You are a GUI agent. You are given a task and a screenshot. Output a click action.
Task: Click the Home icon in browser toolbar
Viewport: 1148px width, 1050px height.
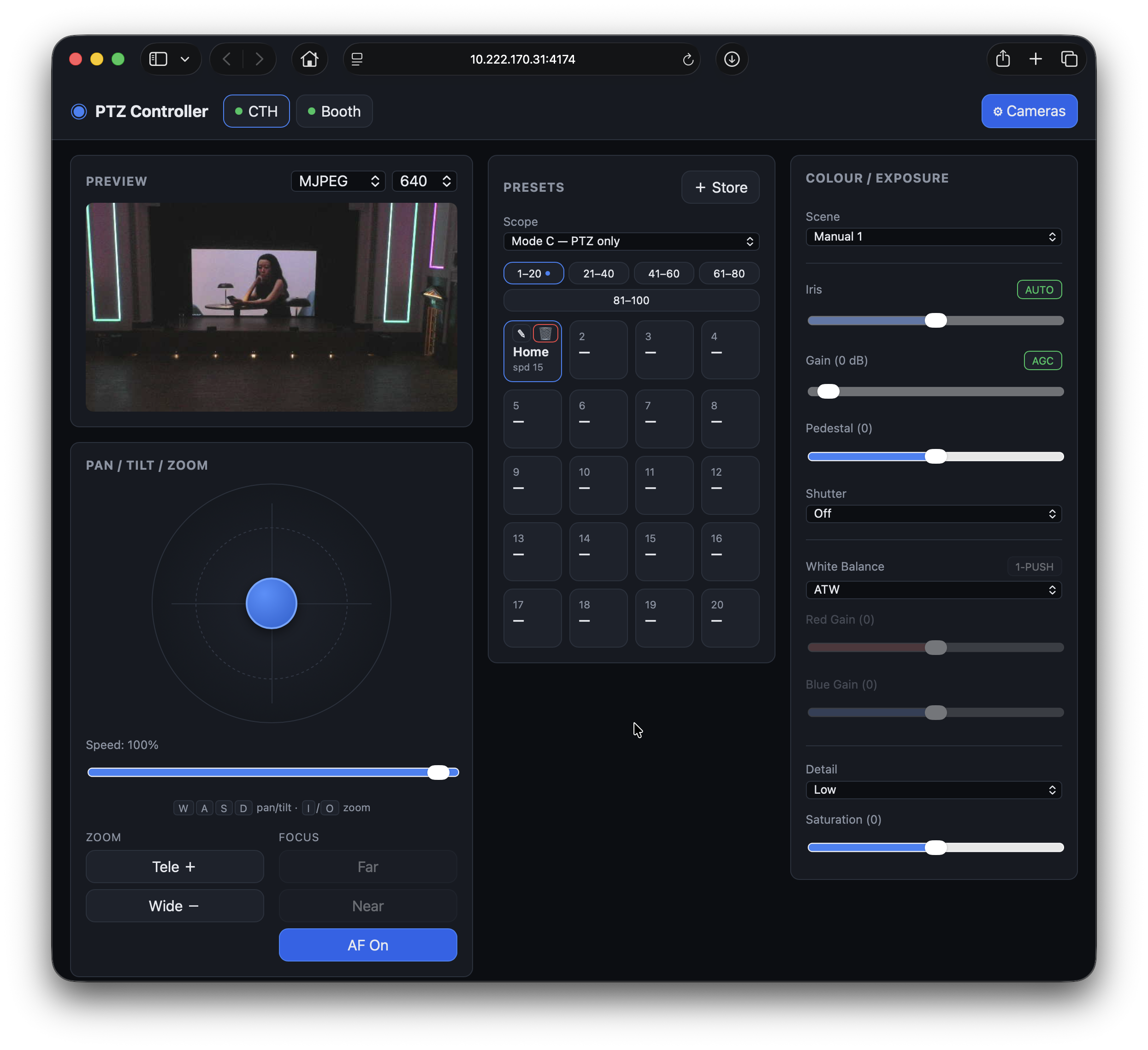click(309, 59)
